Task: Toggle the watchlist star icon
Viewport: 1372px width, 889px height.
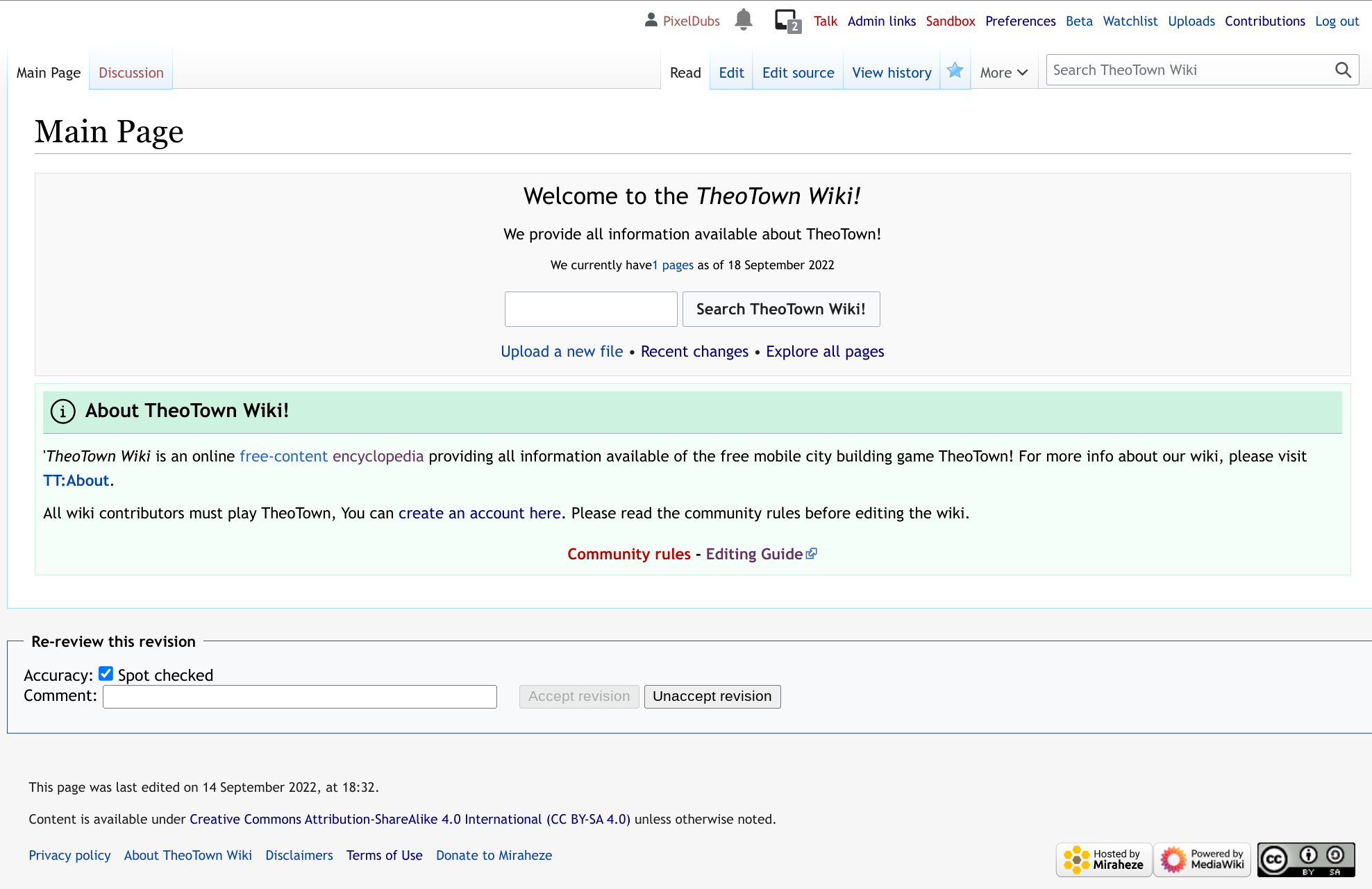Action: 955,70
